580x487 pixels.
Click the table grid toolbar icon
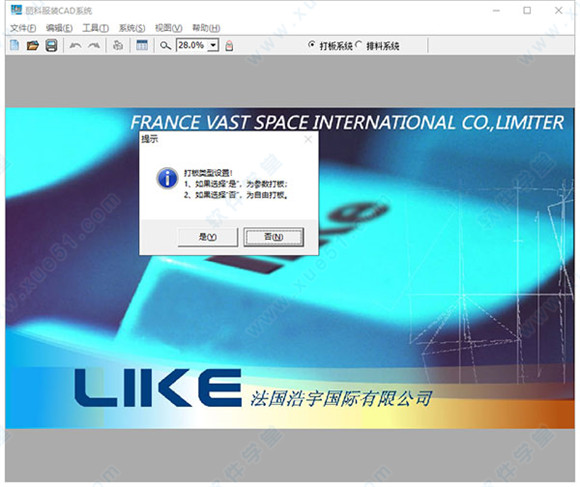click(142, 45)
